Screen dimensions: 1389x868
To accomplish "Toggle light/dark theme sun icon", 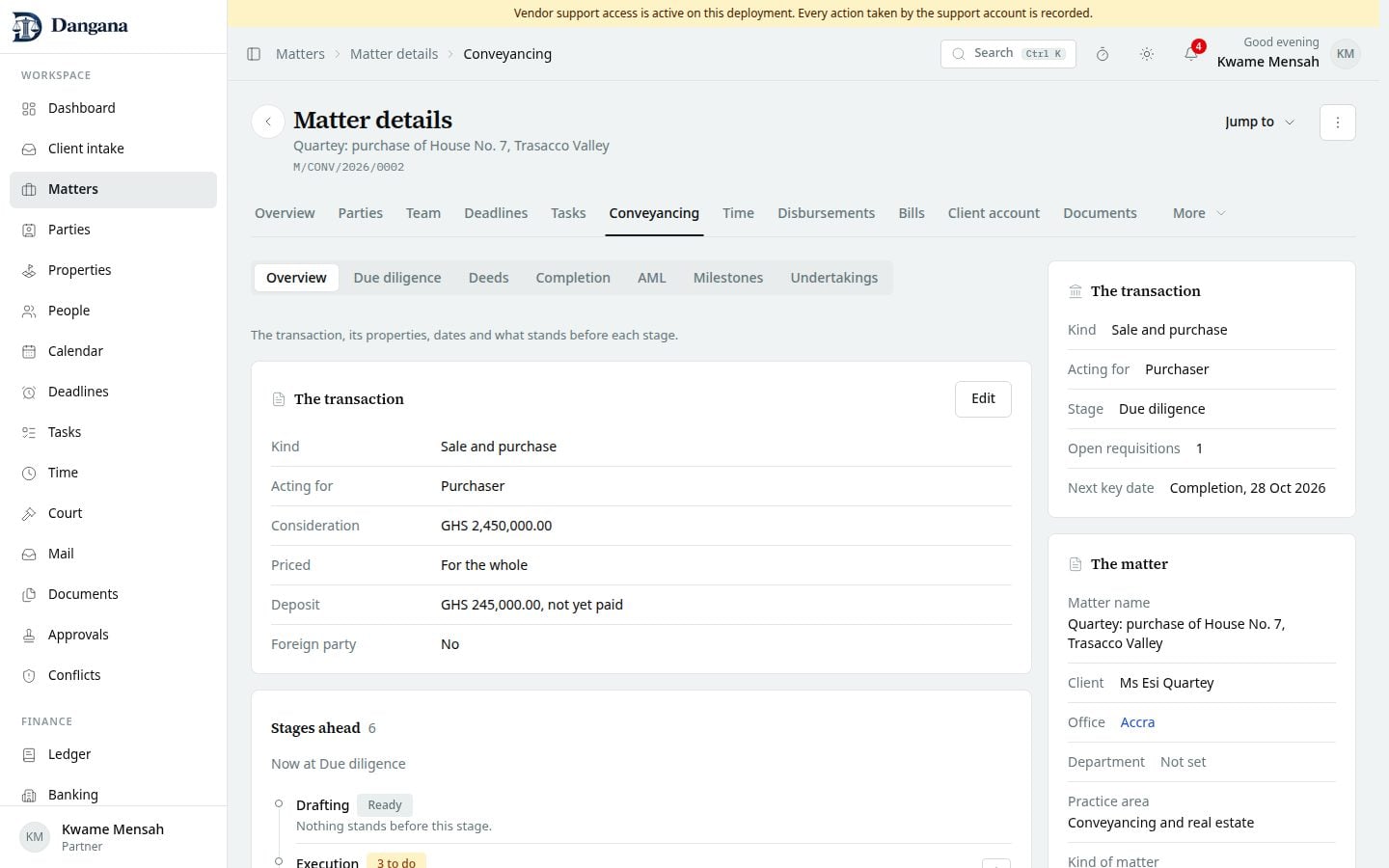I will (x=1147, y=54).
